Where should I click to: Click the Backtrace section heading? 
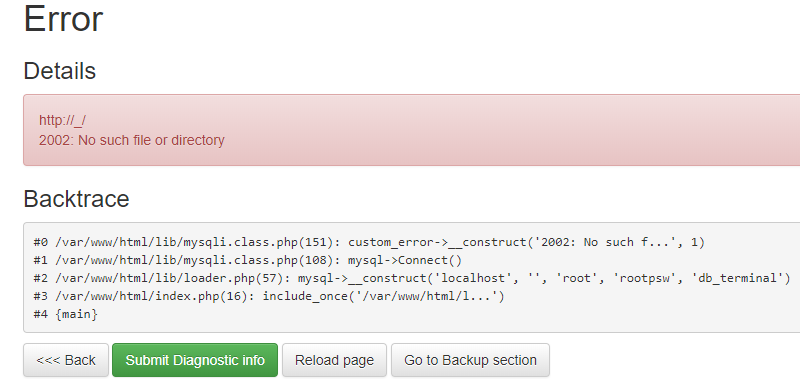pos(77,198)
